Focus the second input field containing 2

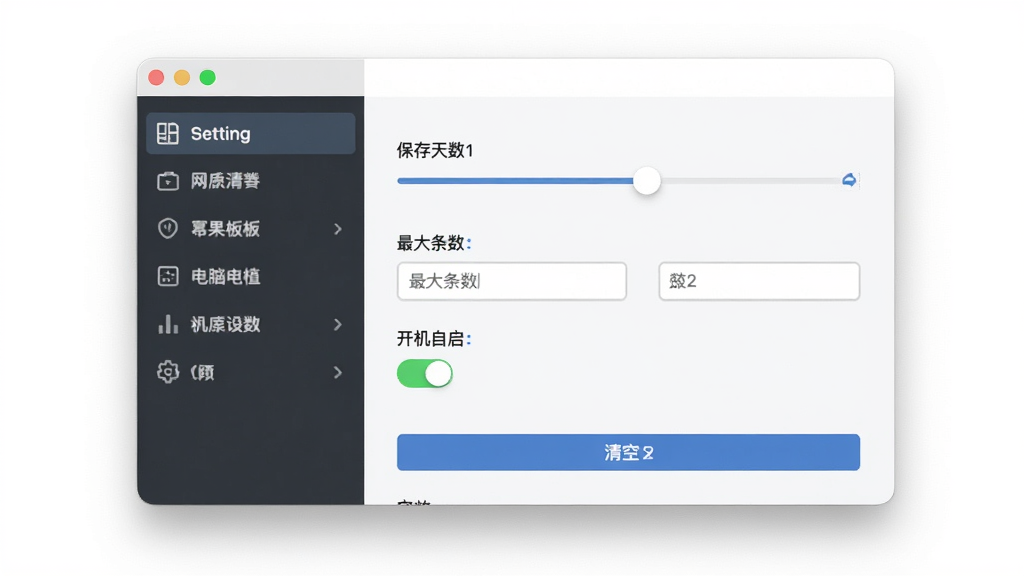click(x=759, y=281)
